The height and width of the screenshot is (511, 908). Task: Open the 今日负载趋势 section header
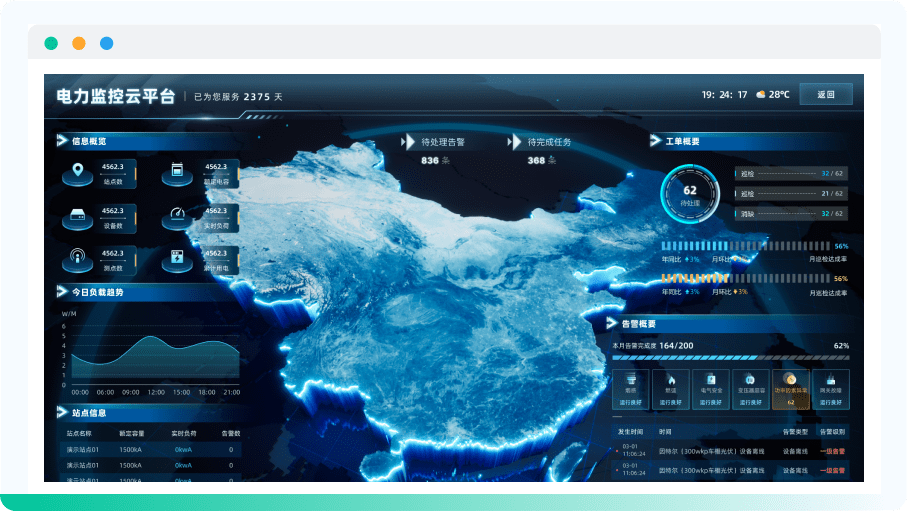97,292
